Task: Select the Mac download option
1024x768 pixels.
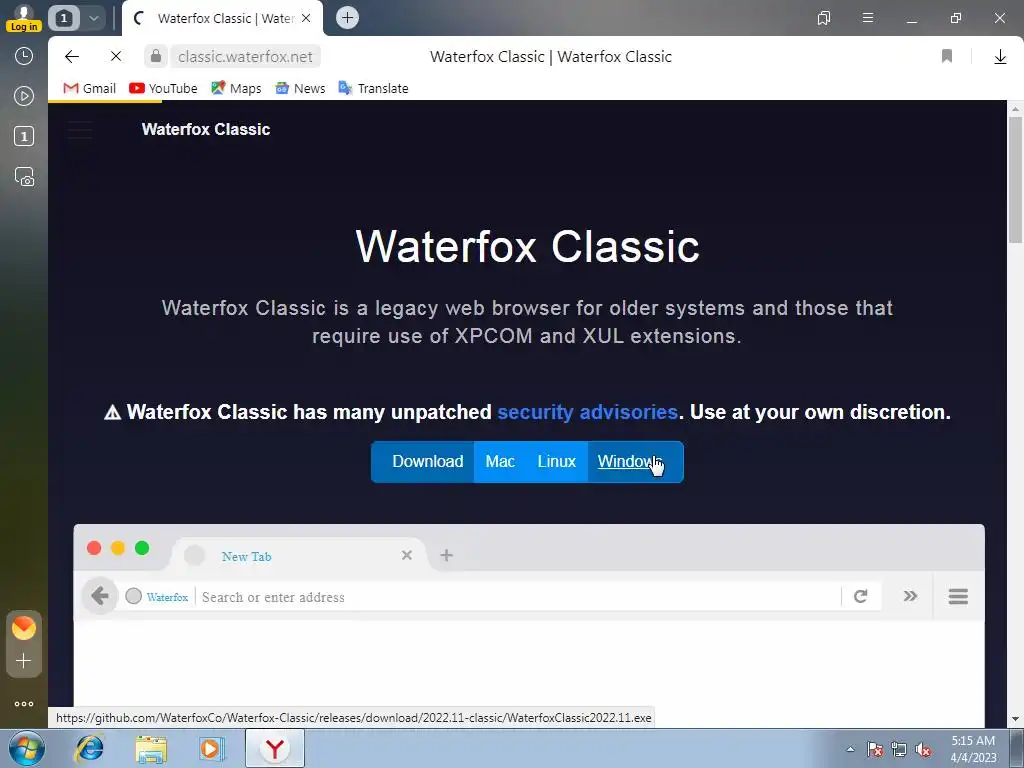Action: pos(500,462)
